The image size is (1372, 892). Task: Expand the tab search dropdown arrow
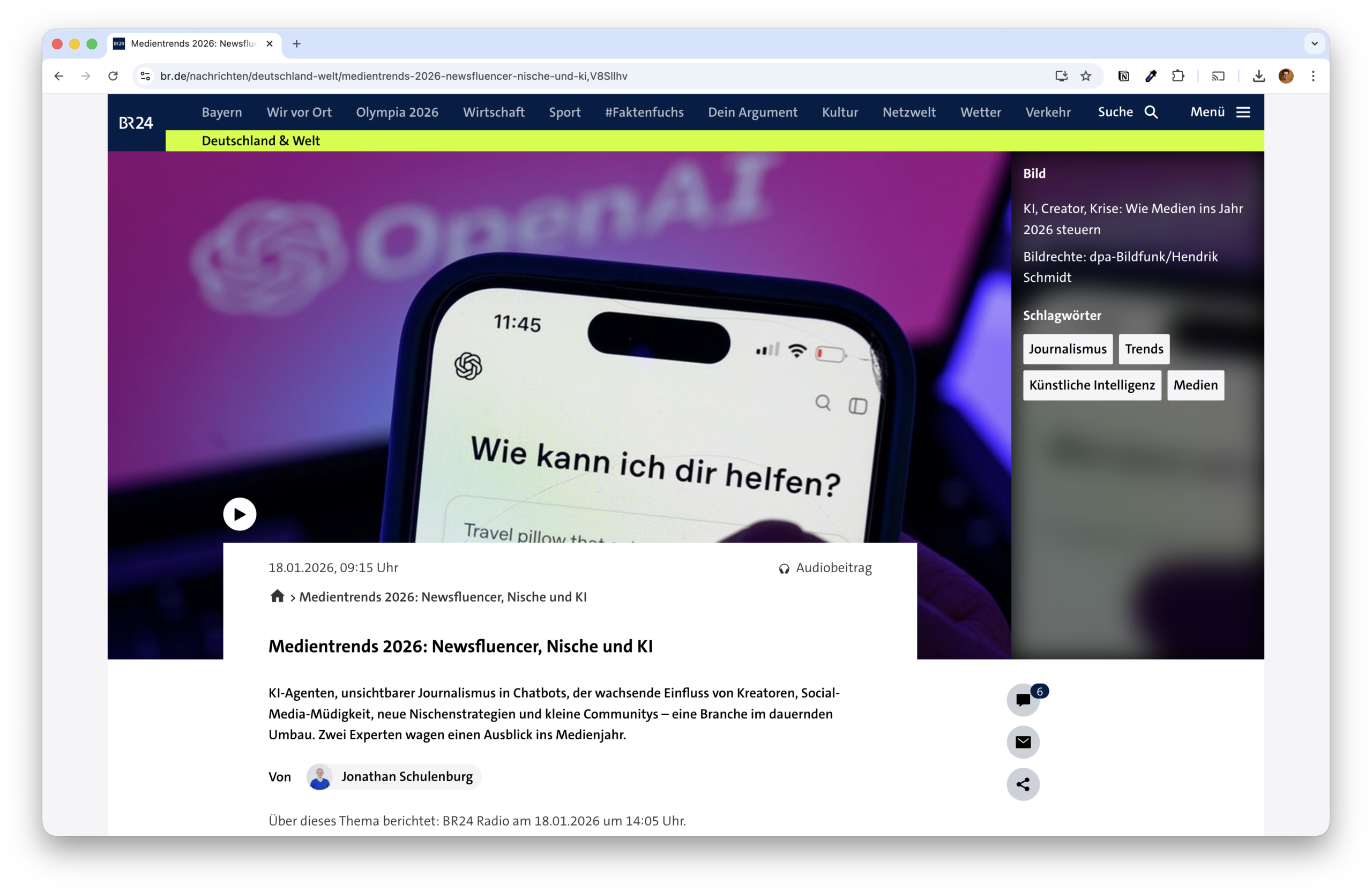1315,44
